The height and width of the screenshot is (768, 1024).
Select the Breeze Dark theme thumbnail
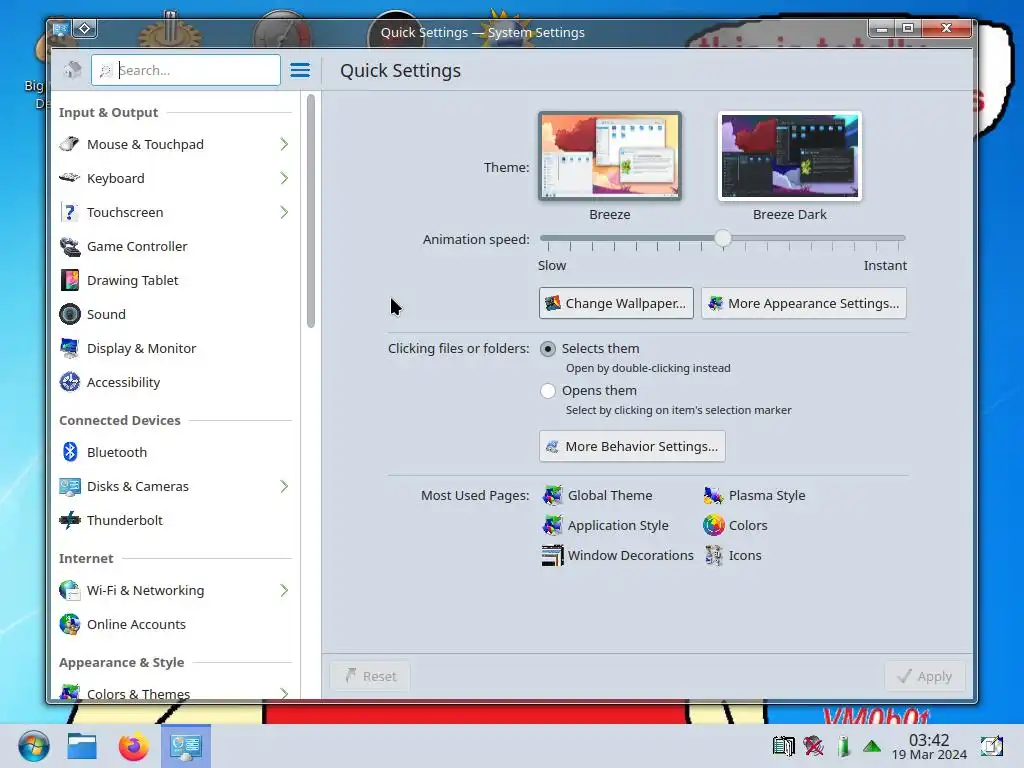coord(790,156)
